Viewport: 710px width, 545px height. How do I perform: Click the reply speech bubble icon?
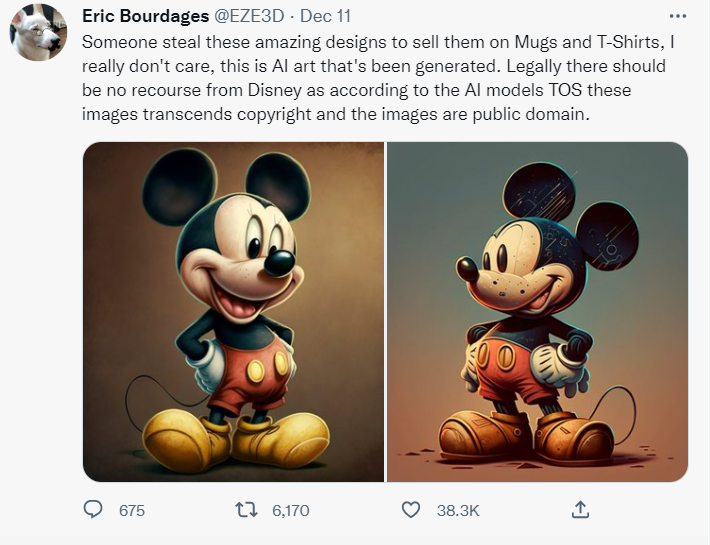click(93, 510)
